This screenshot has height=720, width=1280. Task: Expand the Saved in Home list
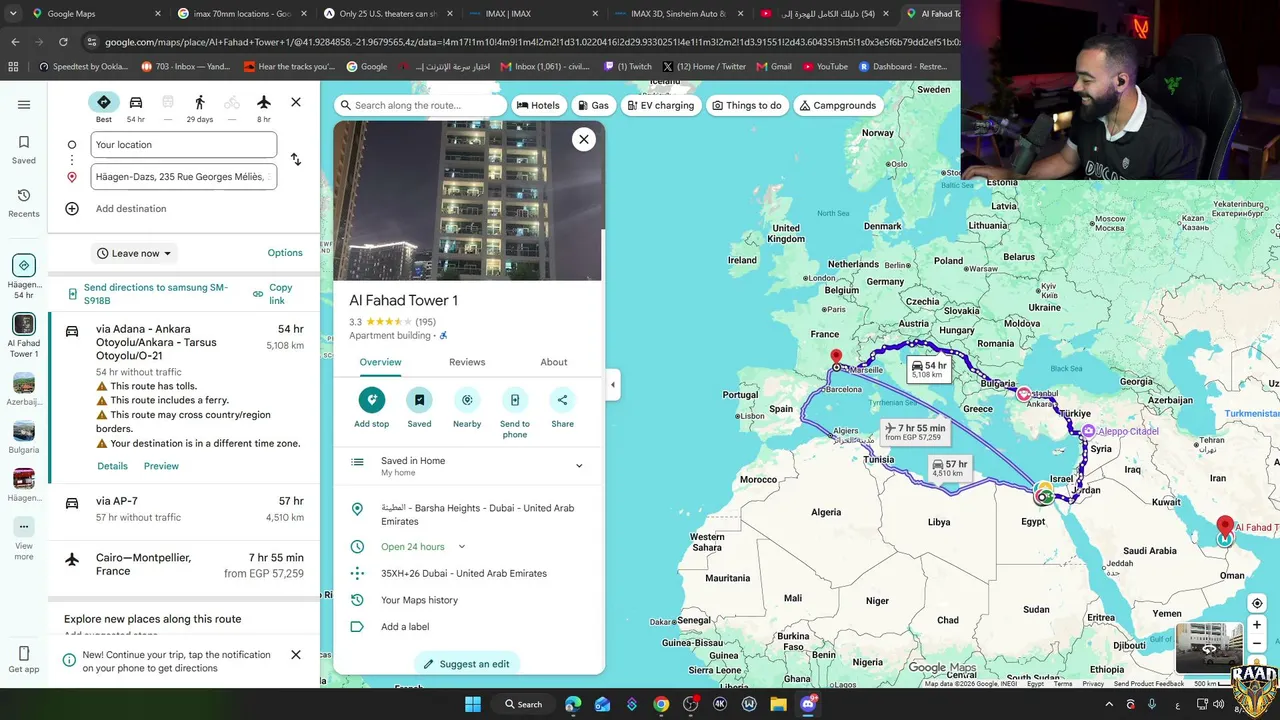[x=469, y=466]
